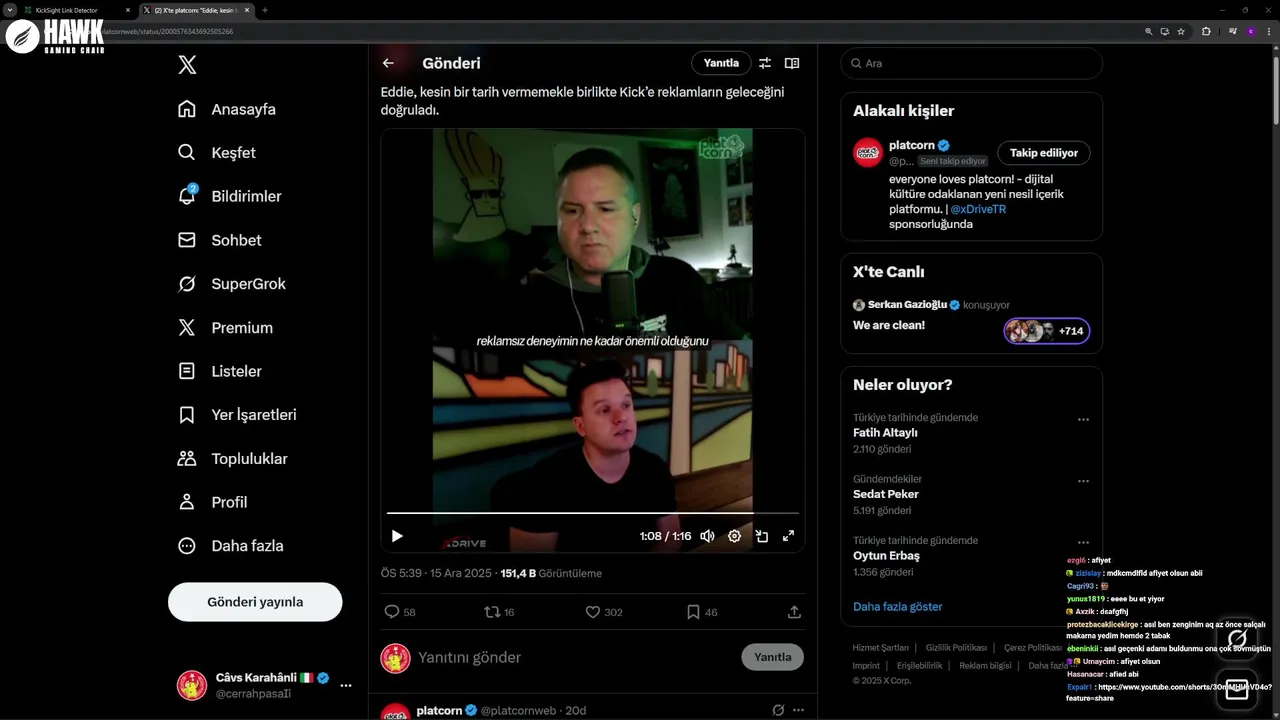Click the Yer İşaretleri bookmark icon
1280x720 pixels.
coord(187,415)
